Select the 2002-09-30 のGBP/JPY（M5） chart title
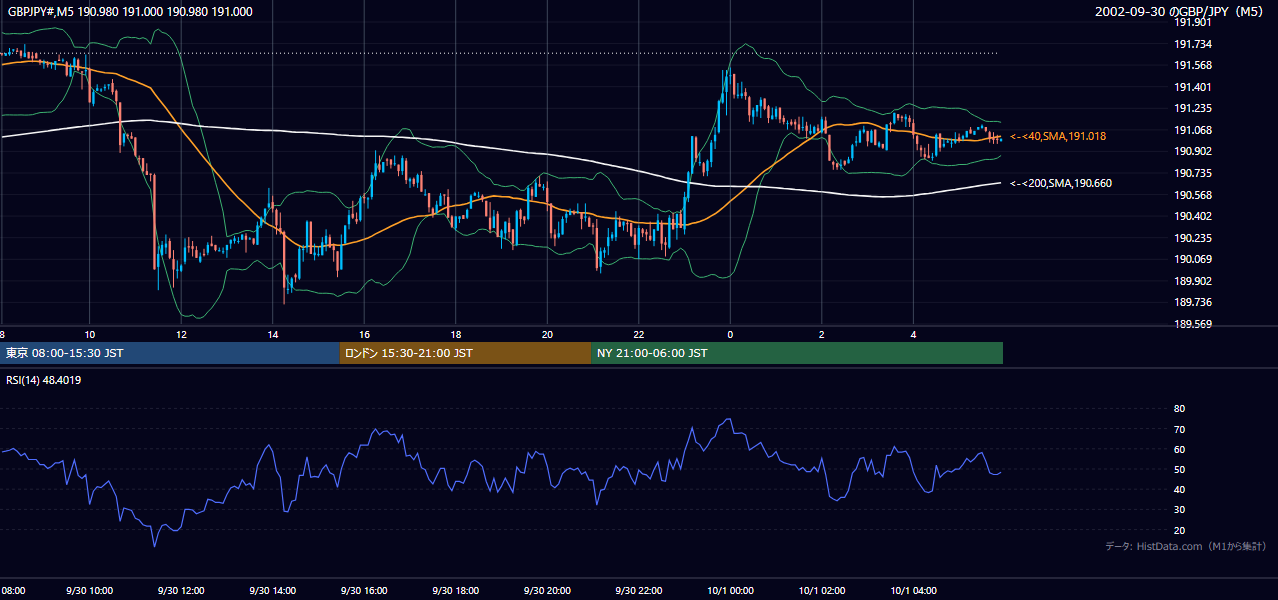This screenshot has width=1278, height=600. (1181, 12)
